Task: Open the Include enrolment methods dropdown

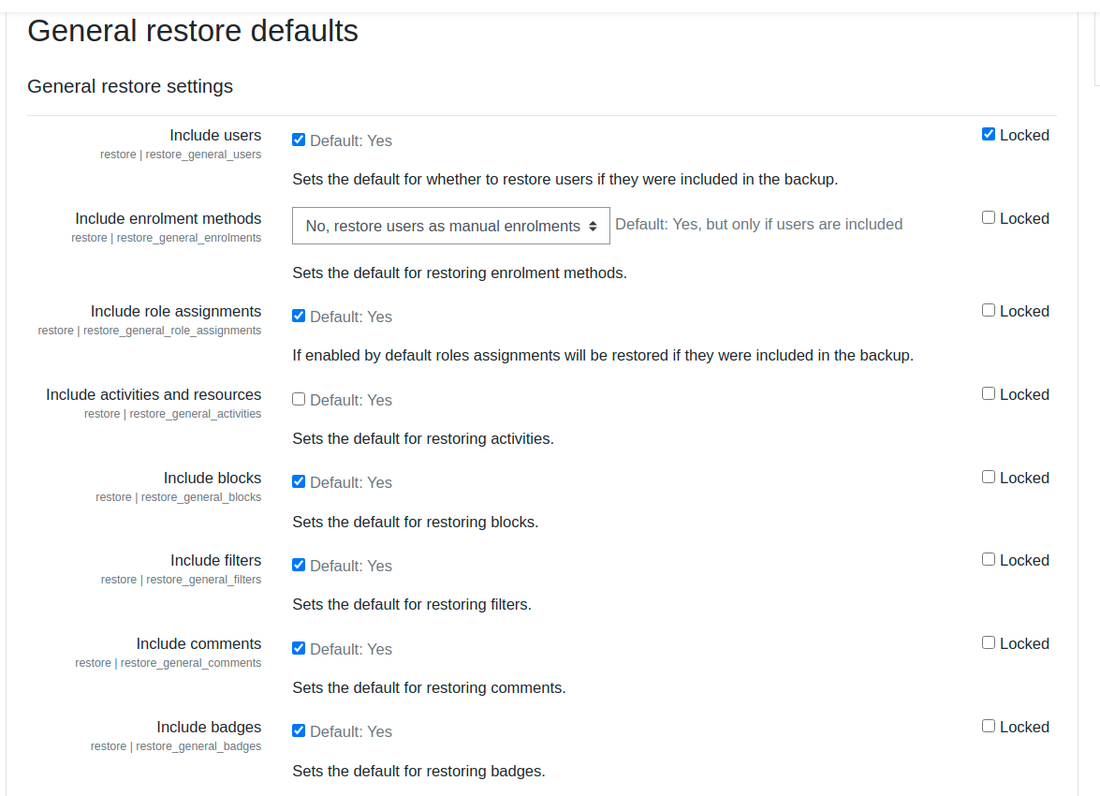Action: point(451,226)
